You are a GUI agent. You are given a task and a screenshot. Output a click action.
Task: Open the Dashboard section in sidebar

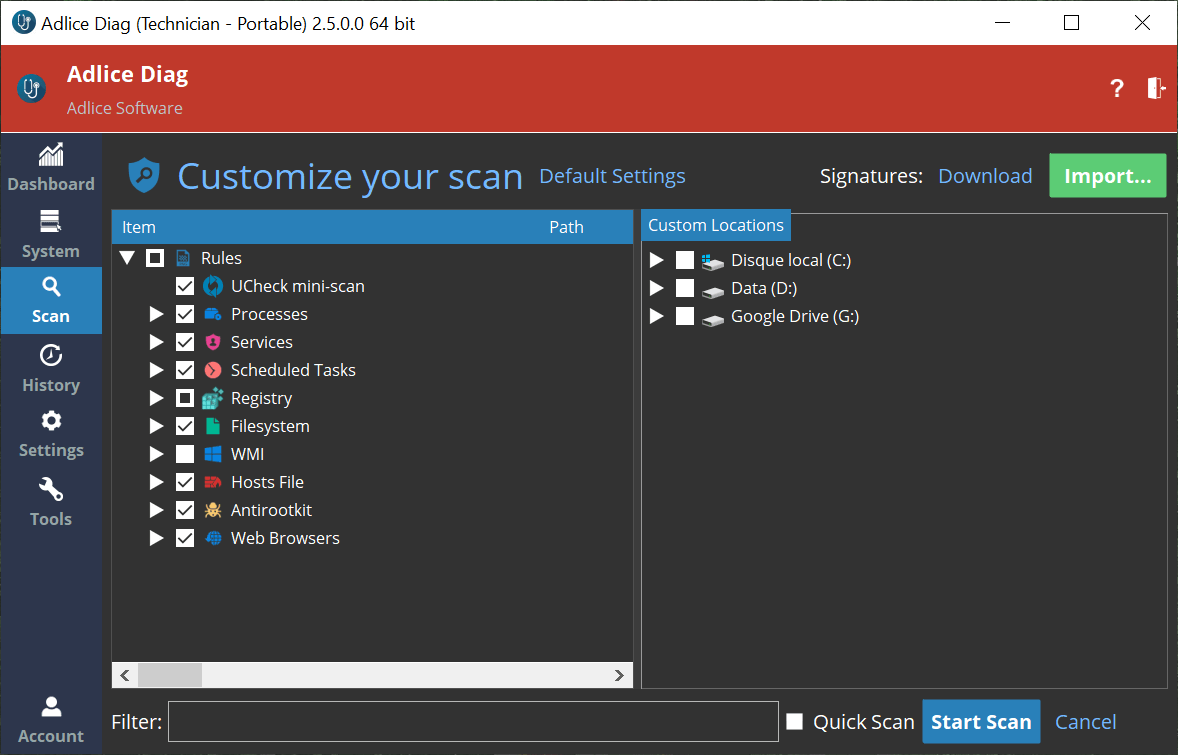[50, 168]
